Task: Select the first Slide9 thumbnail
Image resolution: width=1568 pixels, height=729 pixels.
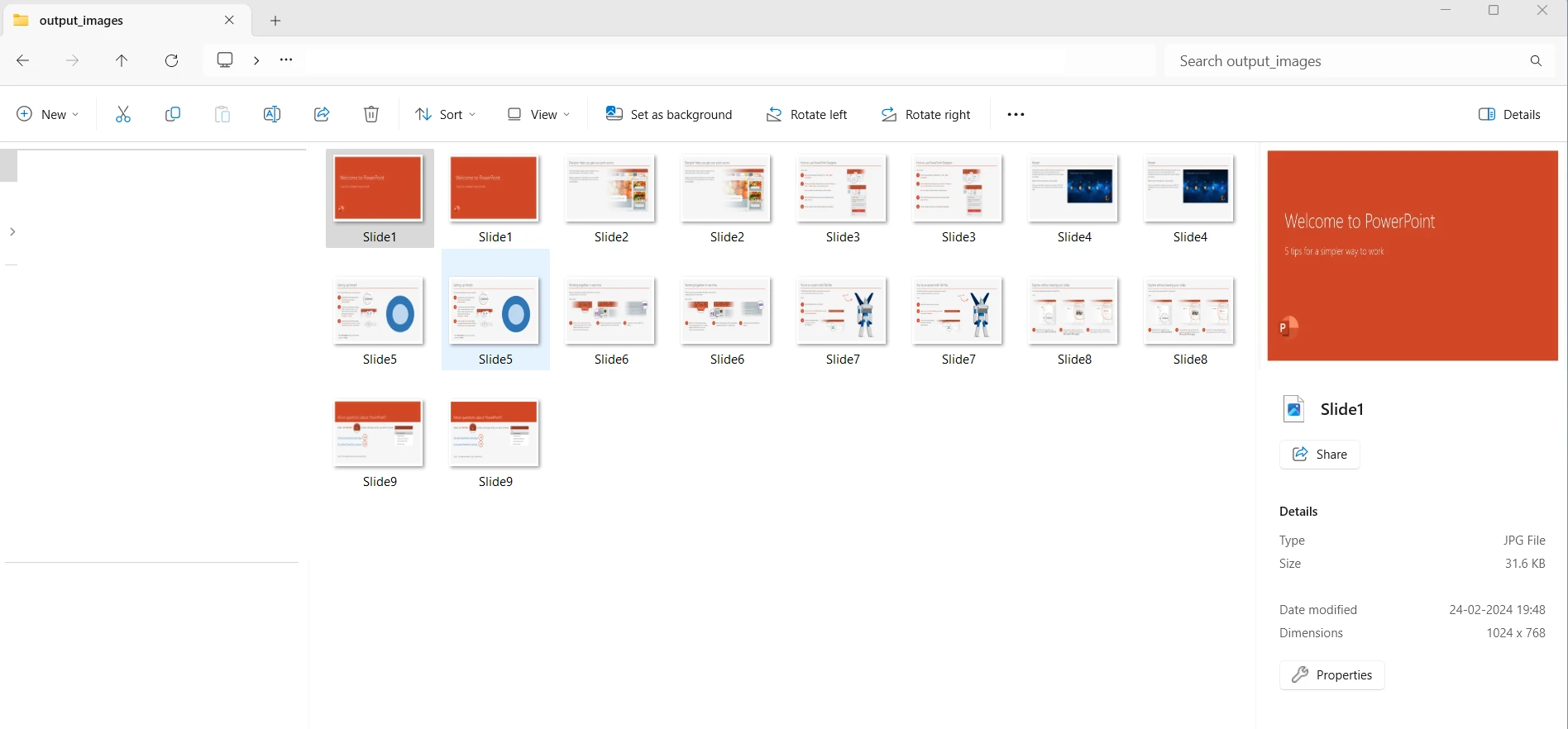Action: 379,435
